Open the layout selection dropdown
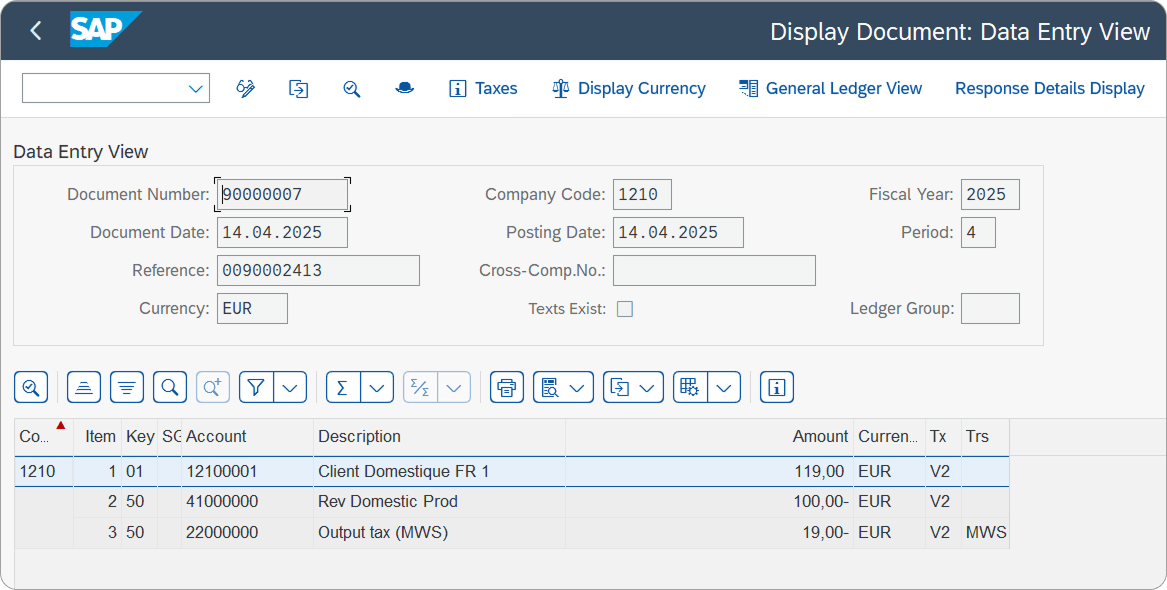This screenshot has height=590, width=1167. (x=724, y=387)
